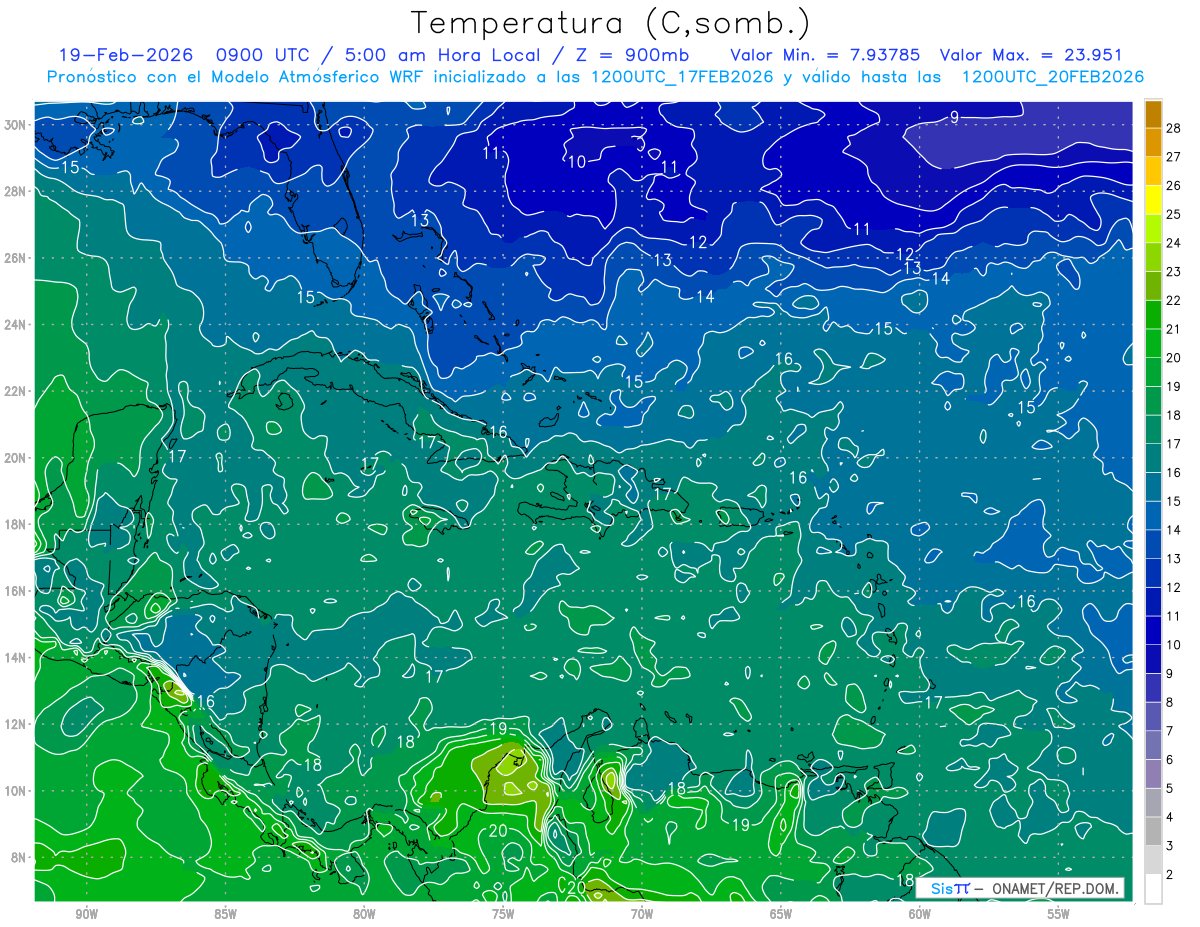Click 'Valor Max. = 23.951' value
This screenshot has width=1200, height=927.
[1029, 55]
